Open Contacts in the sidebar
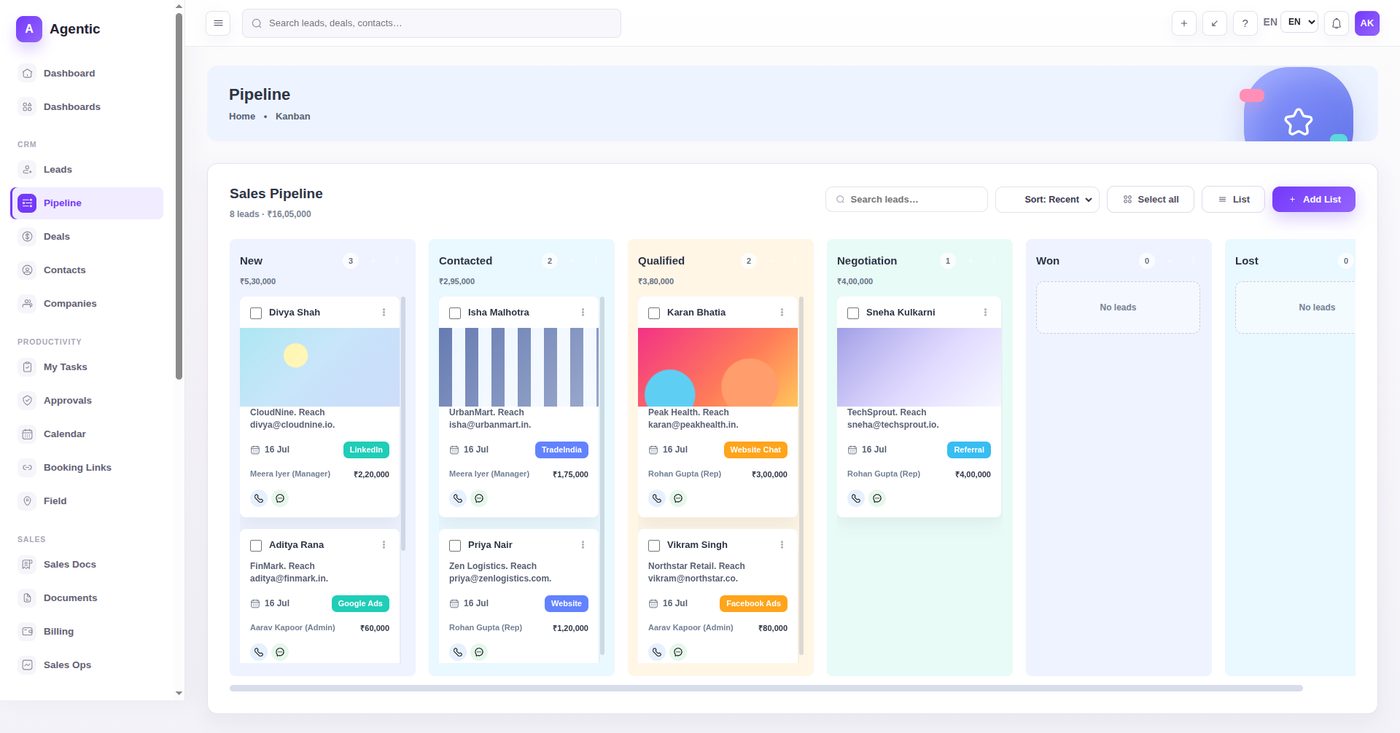The height and width of the screenshot is (733, 1400). (x=87, y=270)
